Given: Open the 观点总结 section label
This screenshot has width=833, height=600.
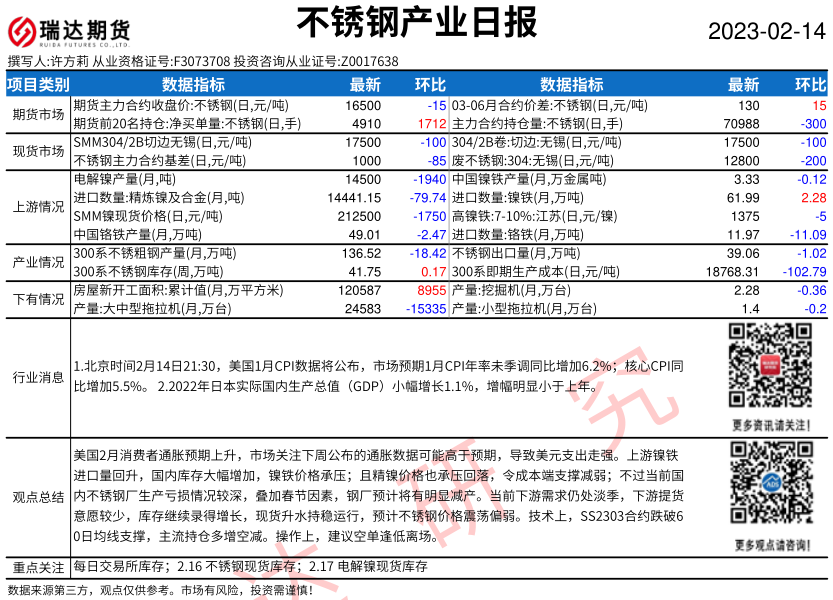Looking at the screenshot, I should pyautogui.click(x=38, y=497).
